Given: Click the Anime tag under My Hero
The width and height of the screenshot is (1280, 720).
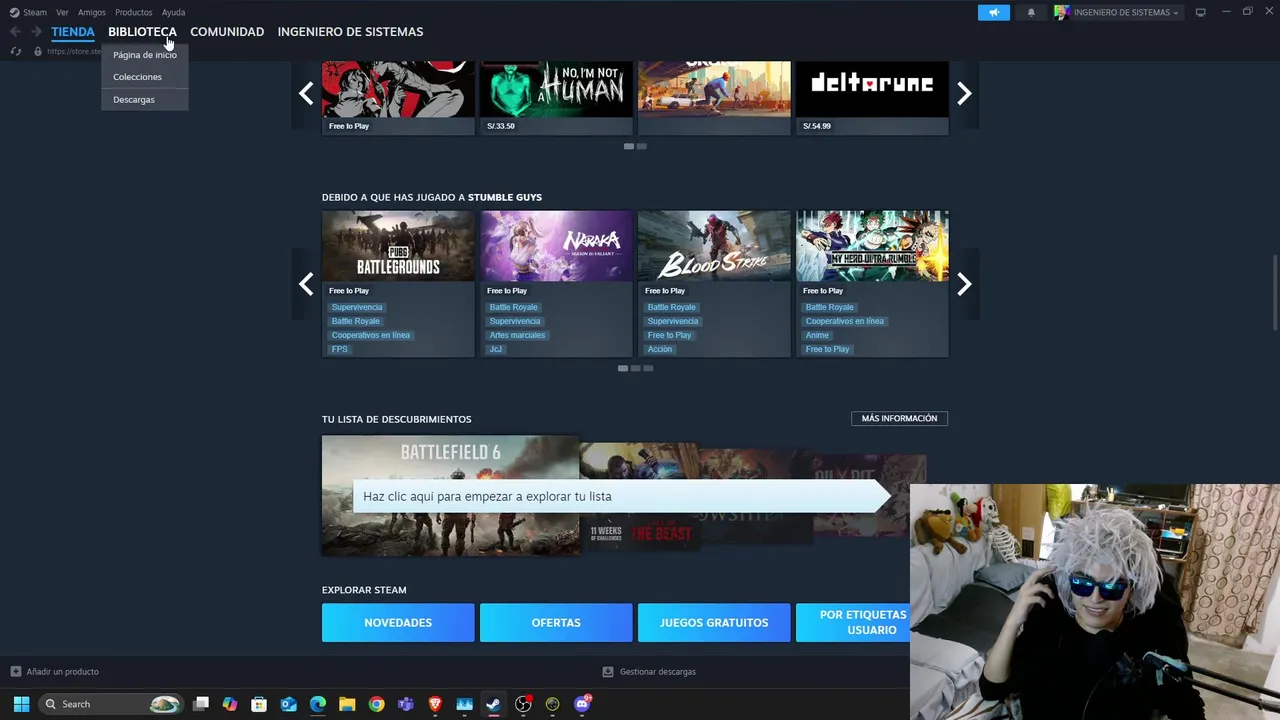Looking at the screenshot, I should pos(817,335).
